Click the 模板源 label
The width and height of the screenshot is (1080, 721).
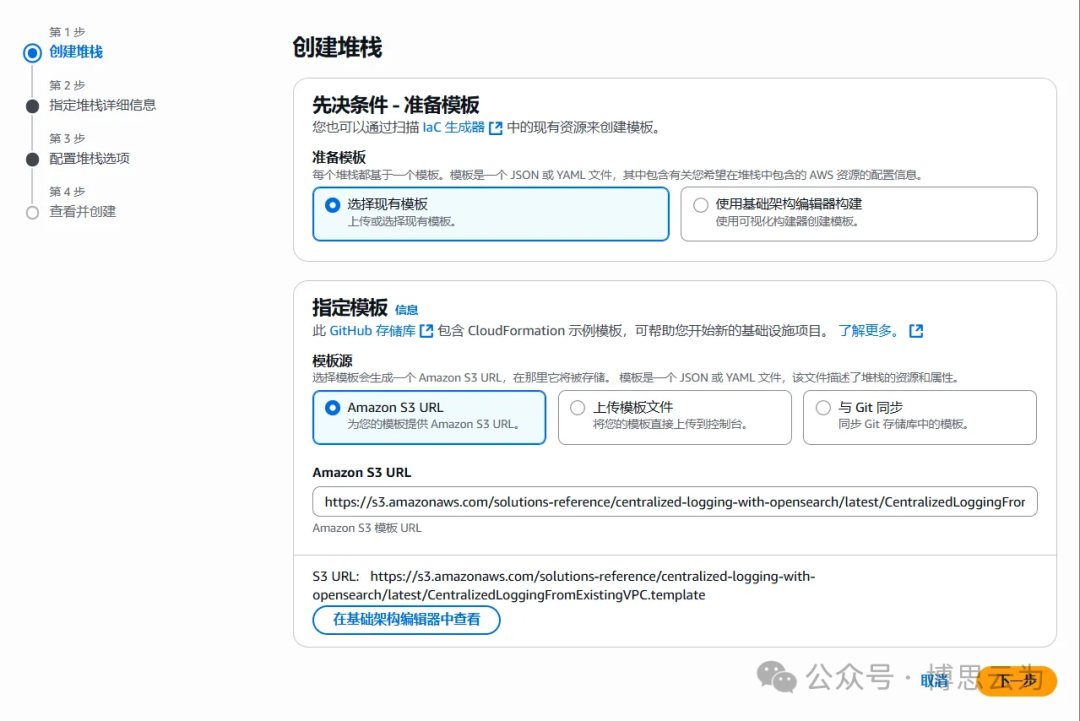coord(333,360)
